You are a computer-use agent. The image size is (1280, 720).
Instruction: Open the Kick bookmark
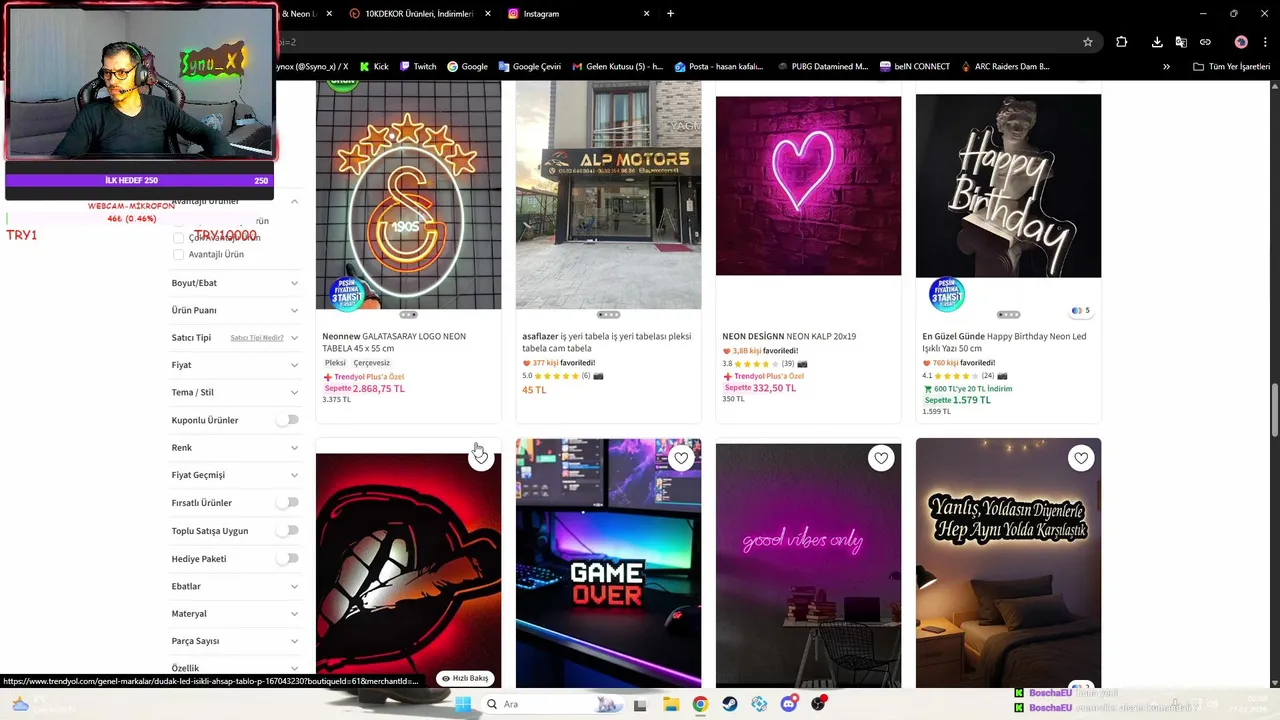pyautogui.click(x=373, y=67)
